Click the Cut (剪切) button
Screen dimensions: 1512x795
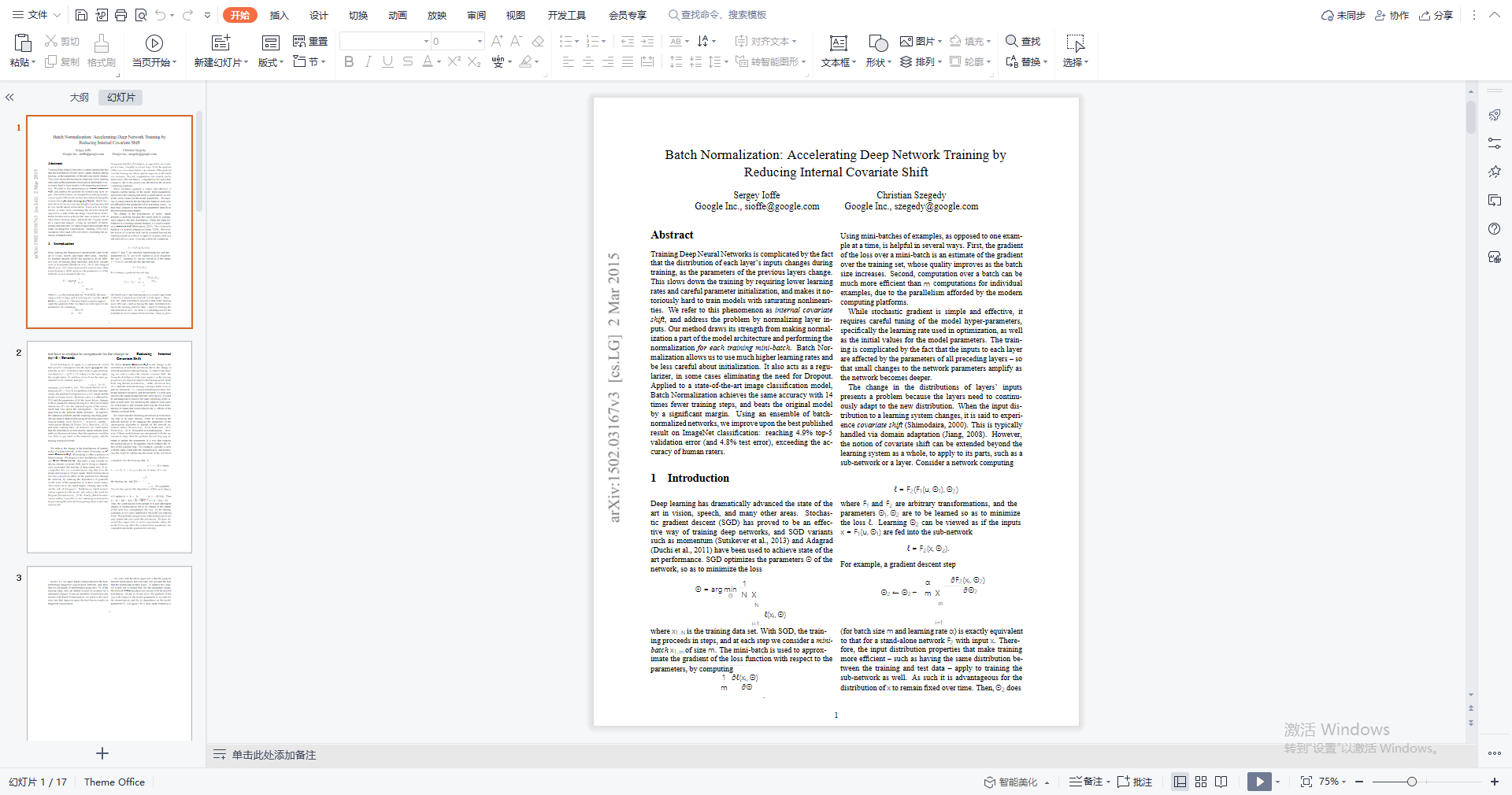pyautogui.click(x=62, y=41)
